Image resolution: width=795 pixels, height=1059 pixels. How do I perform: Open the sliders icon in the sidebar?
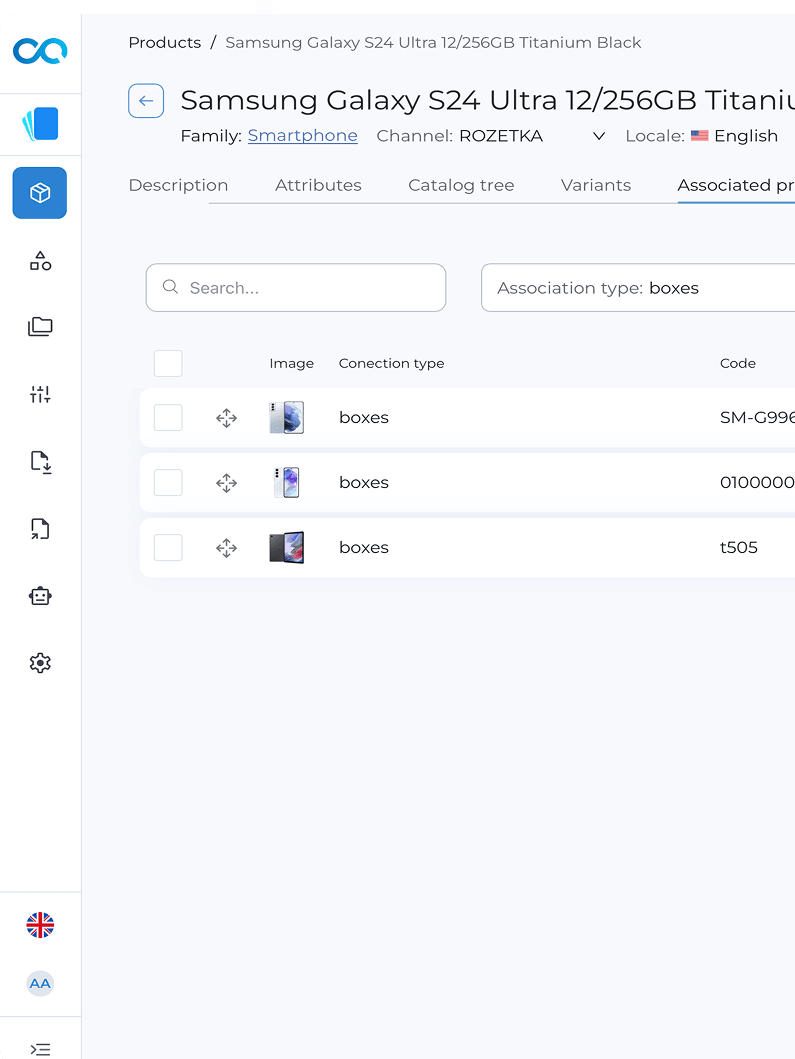[40, 394]
